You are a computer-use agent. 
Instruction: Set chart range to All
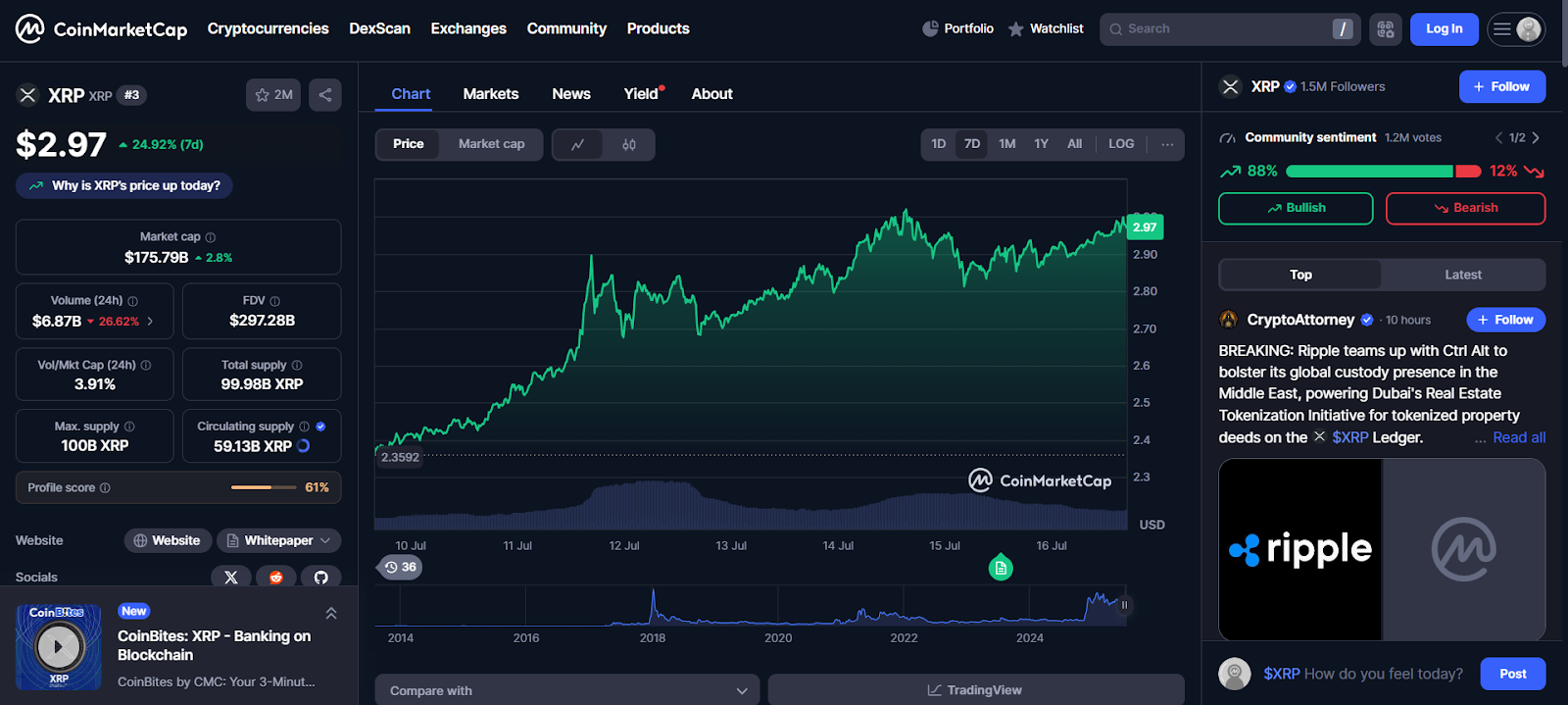(1075, 144)
